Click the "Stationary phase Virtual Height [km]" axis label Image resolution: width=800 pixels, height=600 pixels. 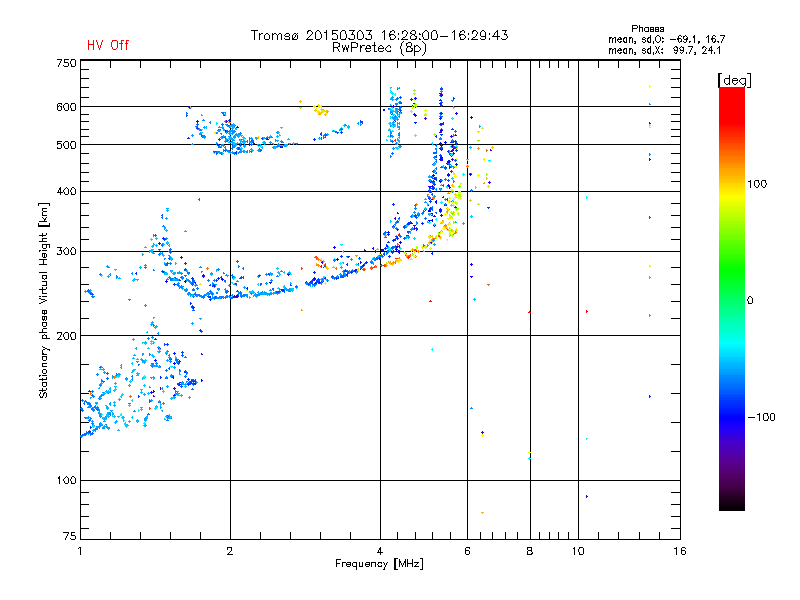pos(44,300)
